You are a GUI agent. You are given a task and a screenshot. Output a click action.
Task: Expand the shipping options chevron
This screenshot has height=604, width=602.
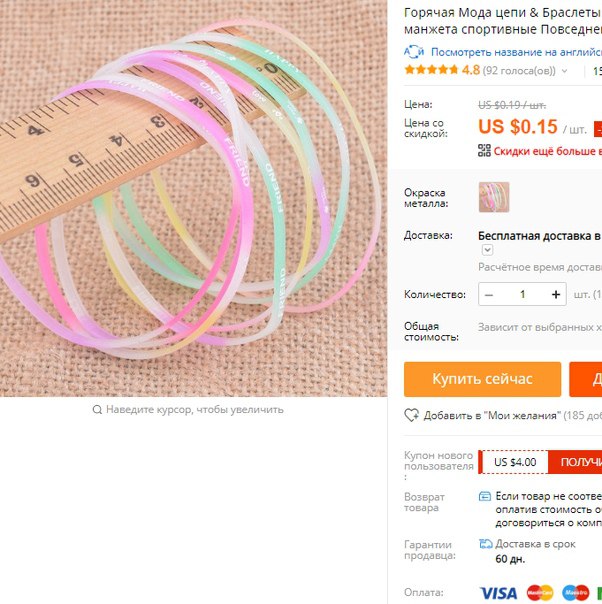487,250
